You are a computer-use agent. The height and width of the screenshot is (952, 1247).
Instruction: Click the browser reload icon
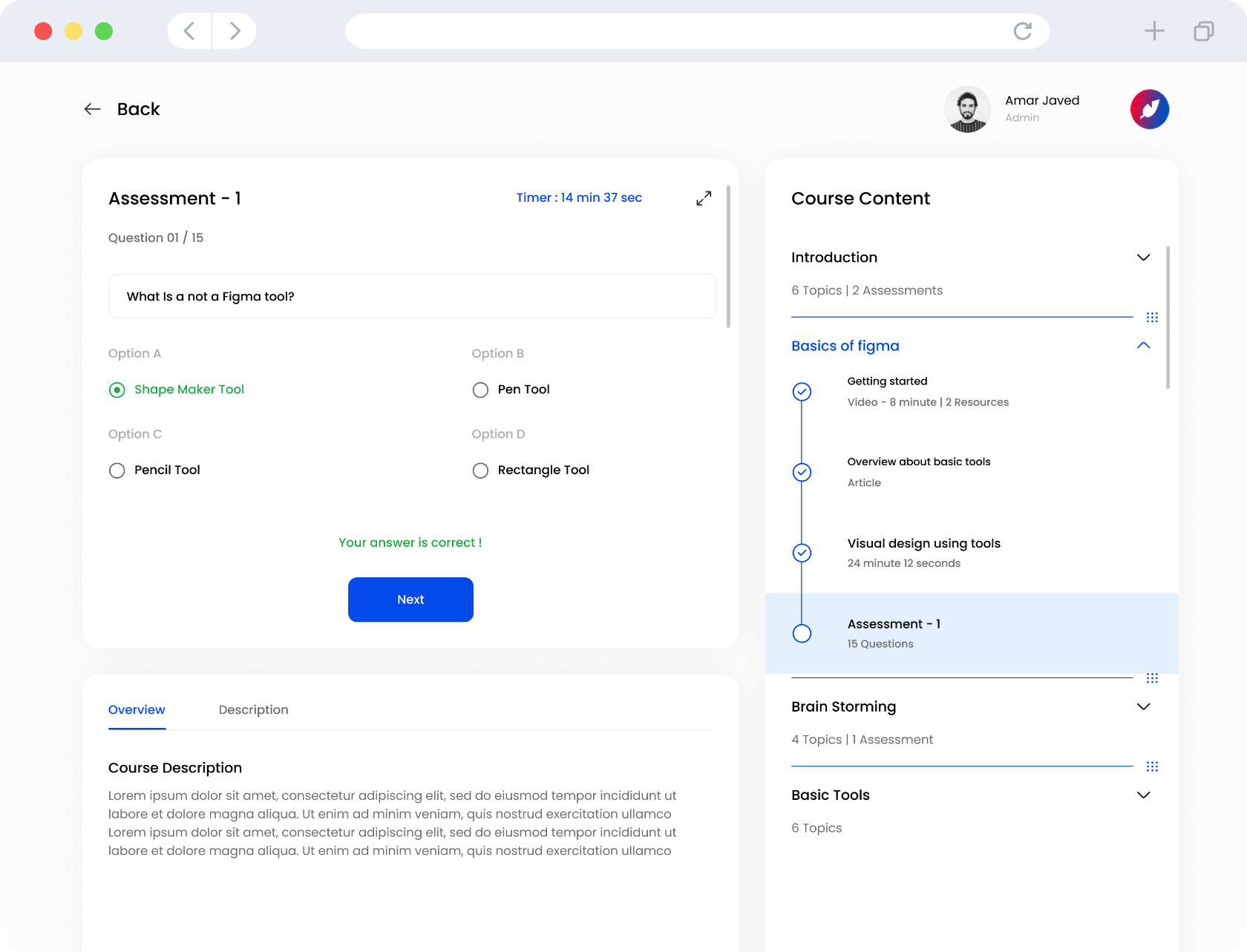(1022, 31)
